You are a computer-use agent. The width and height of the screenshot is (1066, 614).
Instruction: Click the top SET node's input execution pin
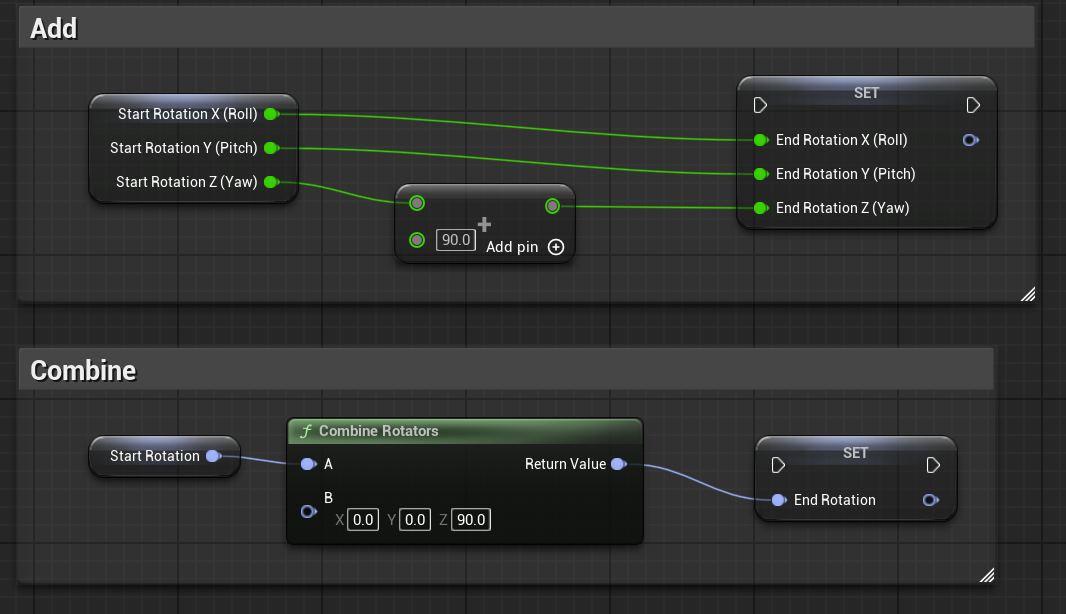tap(761, 105)
